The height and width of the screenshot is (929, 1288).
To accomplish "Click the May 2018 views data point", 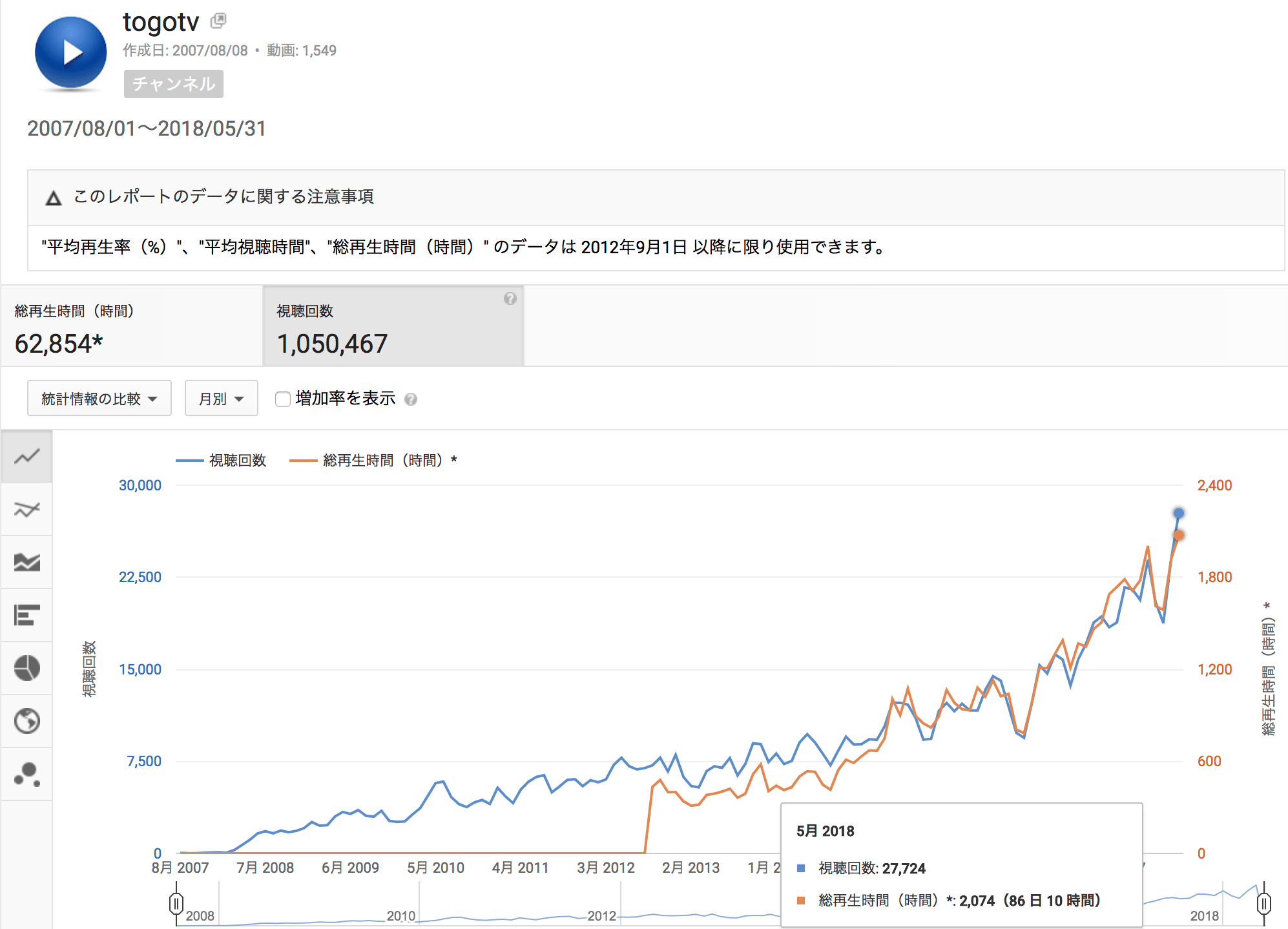I will click(x=1178, y=514).
